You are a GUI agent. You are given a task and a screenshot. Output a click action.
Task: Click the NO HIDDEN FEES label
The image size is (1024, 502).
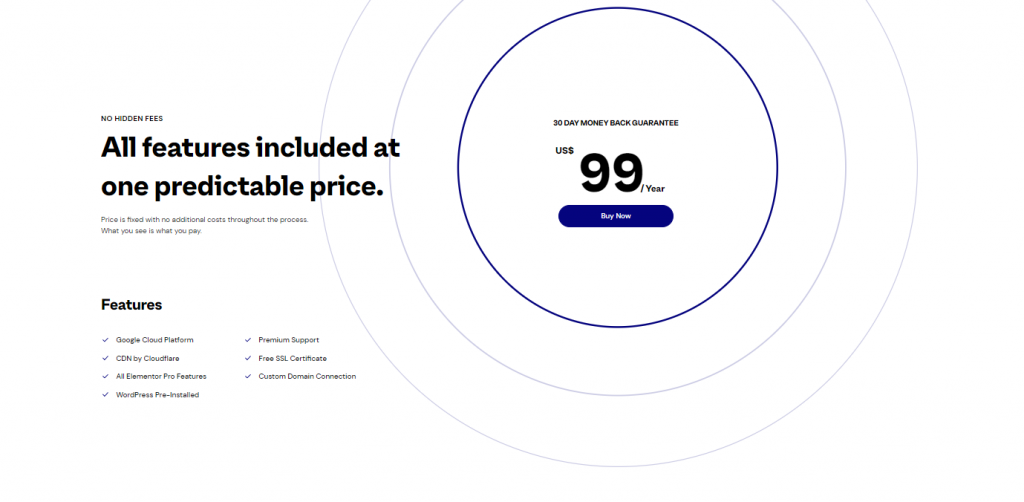(132, 119)
